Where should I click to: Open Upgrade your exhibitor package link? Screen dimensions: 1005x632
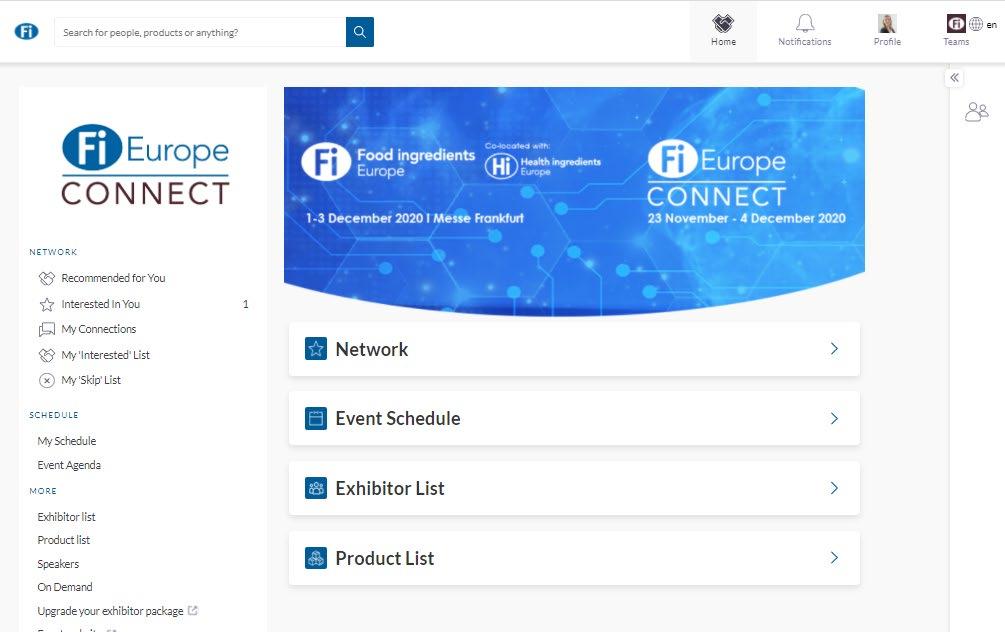pos(110,611)
